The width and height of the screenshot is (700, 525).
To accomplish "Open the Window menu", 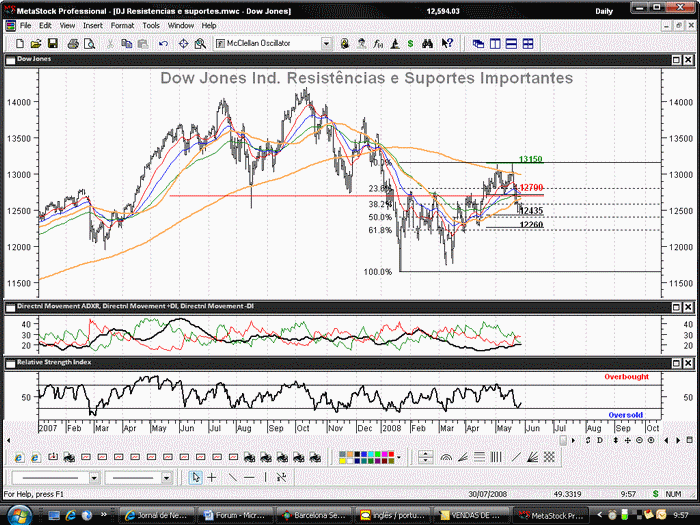I will [181, 26].
